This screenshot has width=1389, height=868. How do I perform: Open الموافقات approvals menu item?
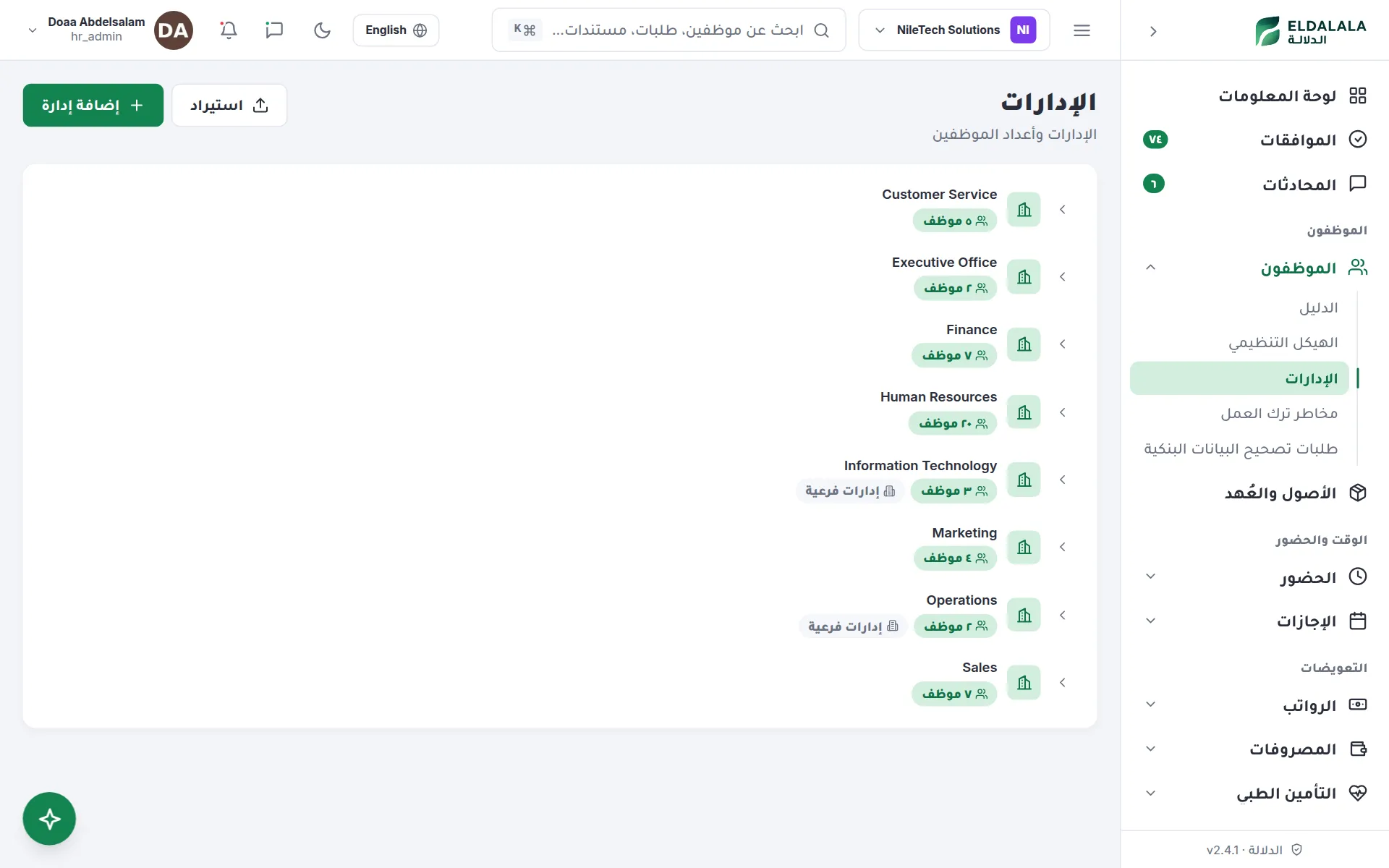[x=1255, y=140]
